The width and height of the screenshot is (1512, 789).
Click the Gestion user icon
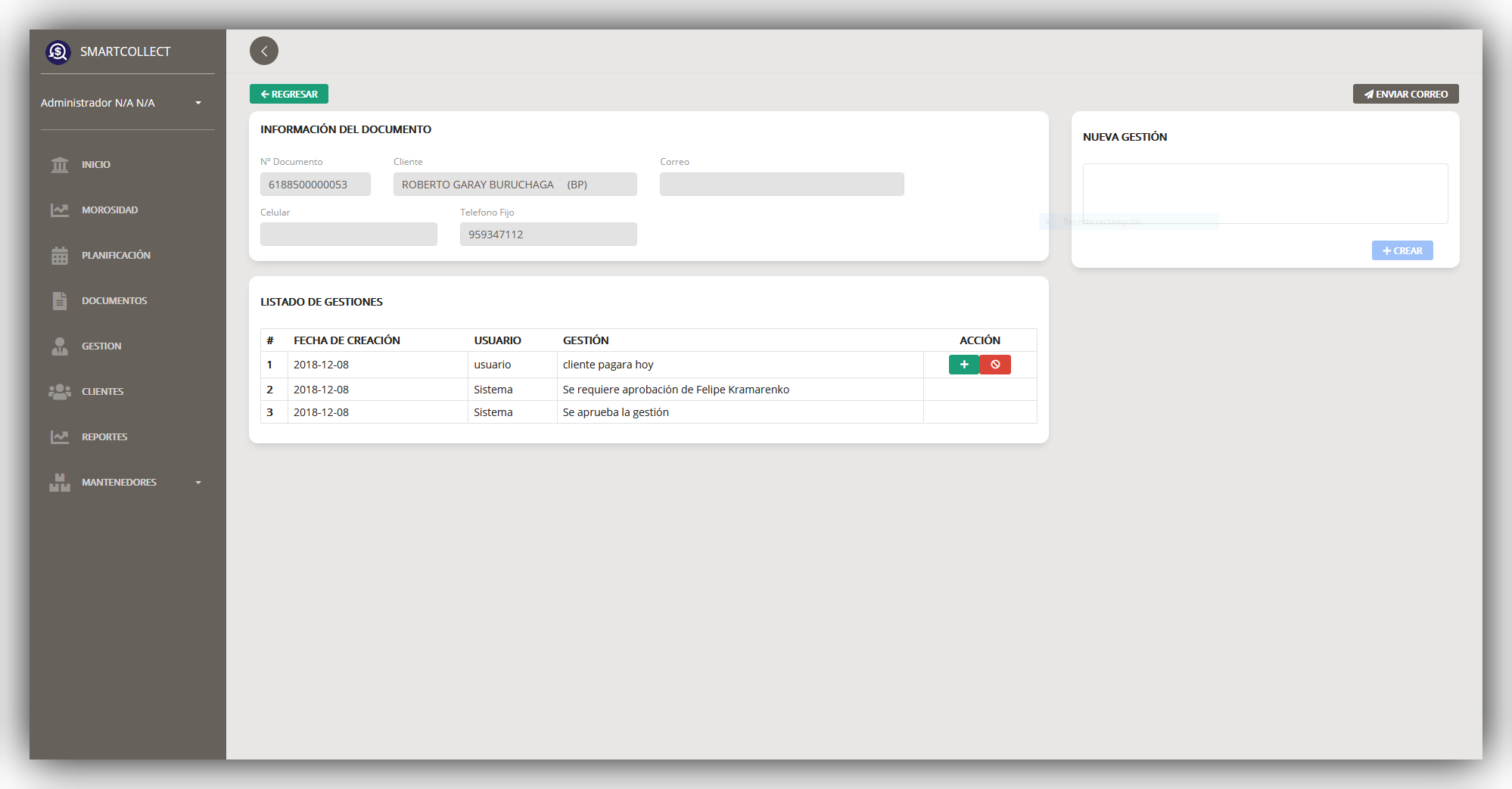[60, 346]
